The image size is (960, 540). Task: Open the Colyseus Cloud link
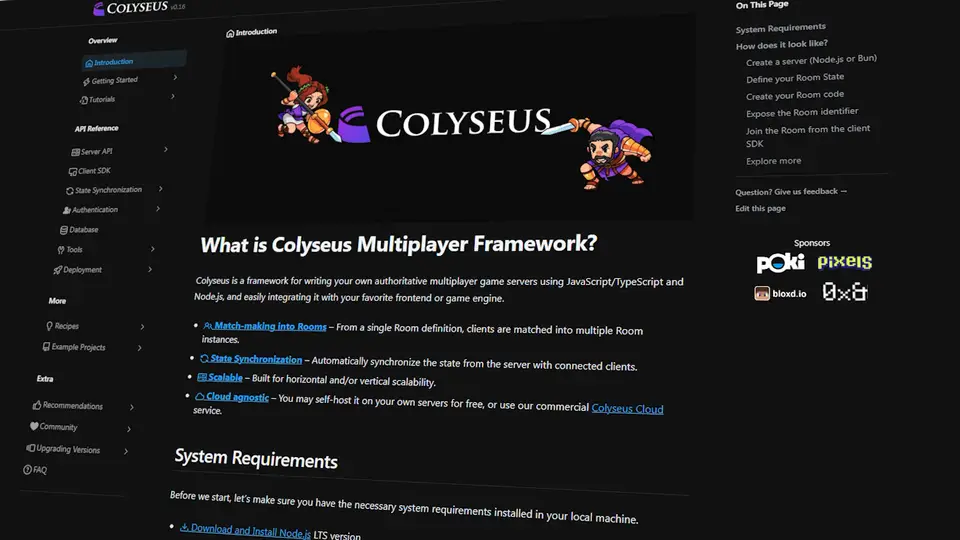pos(627,408)
